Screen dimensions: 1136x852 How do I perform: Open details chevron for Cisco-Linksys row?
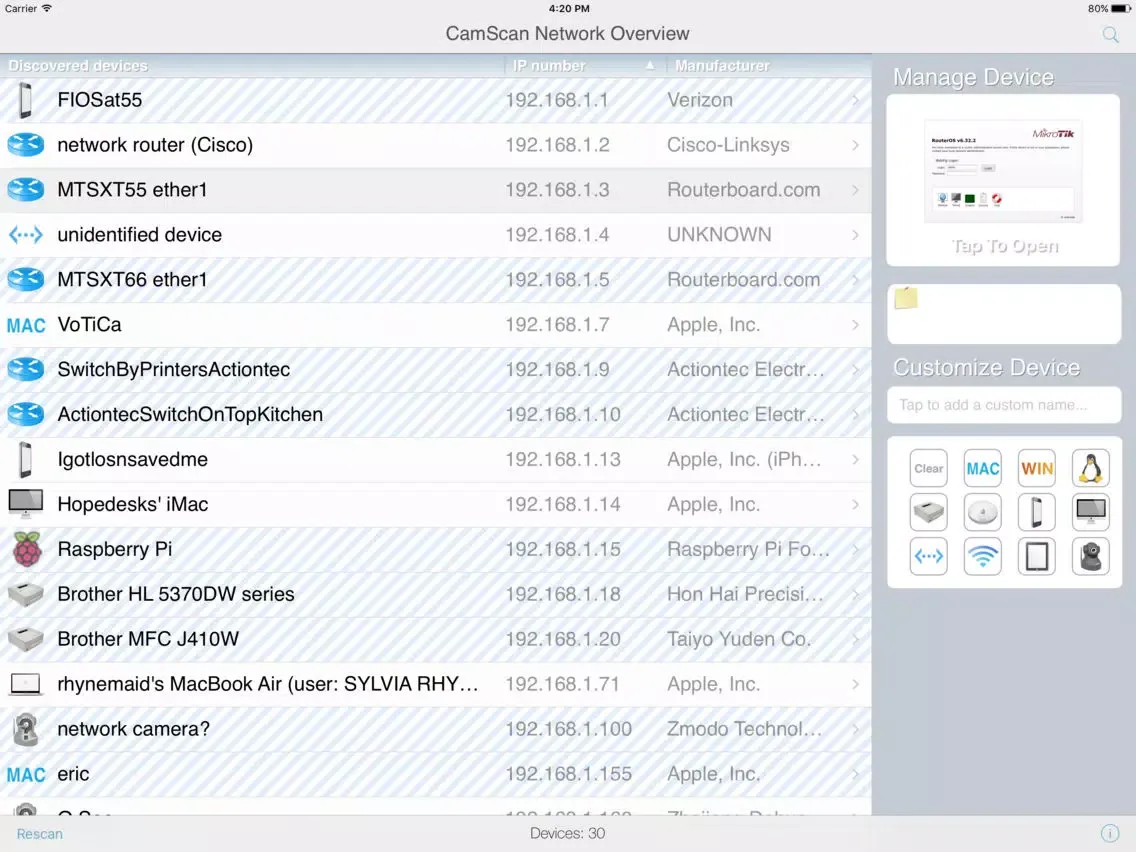(x=856, y=145)
